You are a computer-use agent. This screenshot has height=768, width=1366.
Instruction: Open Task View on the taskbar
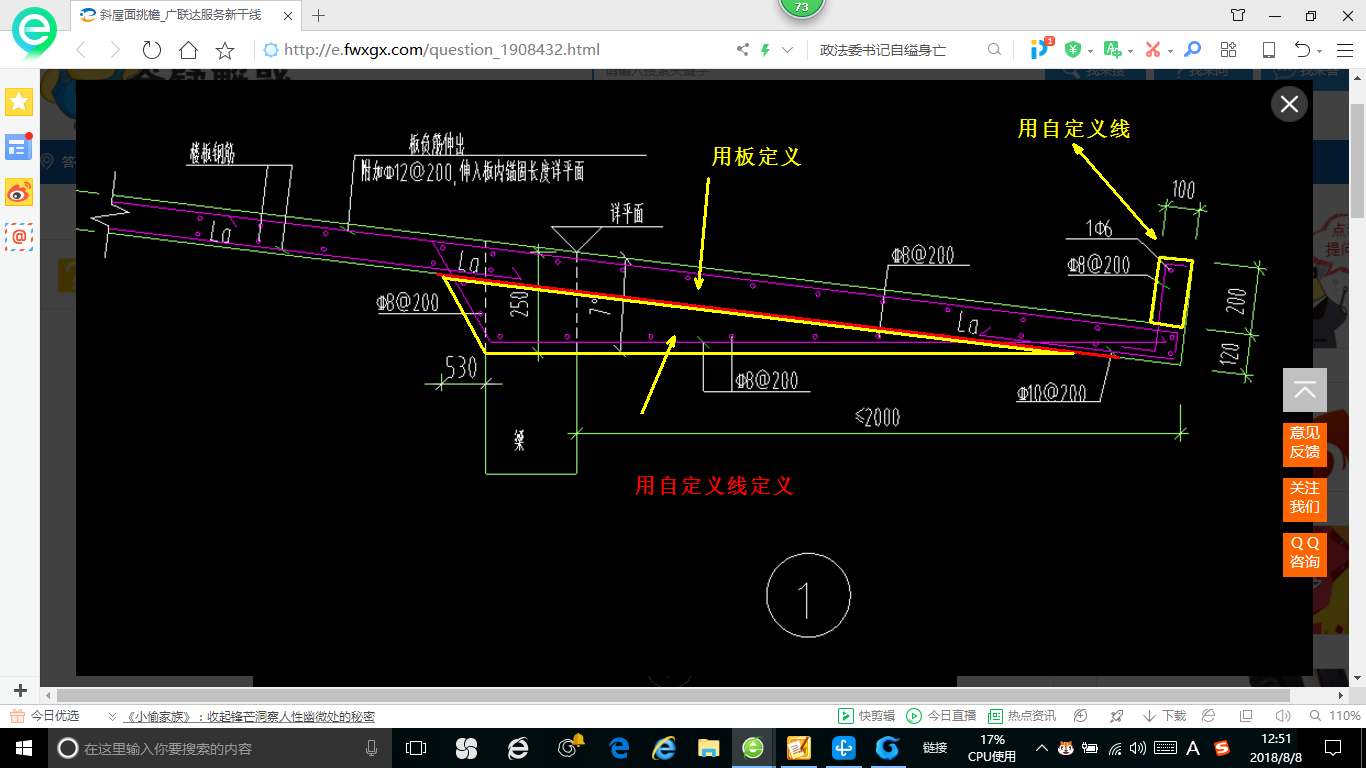point(416,748)
